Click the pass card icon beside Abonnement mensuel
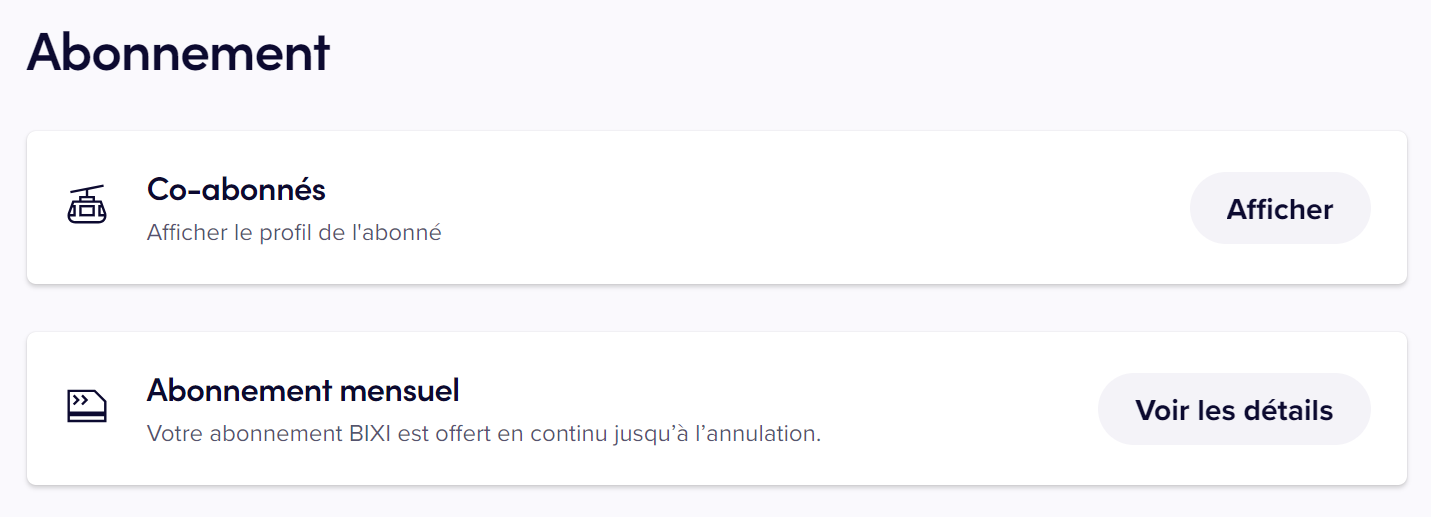Viewport: 1431px width, 517px height. tap(87, 407)
